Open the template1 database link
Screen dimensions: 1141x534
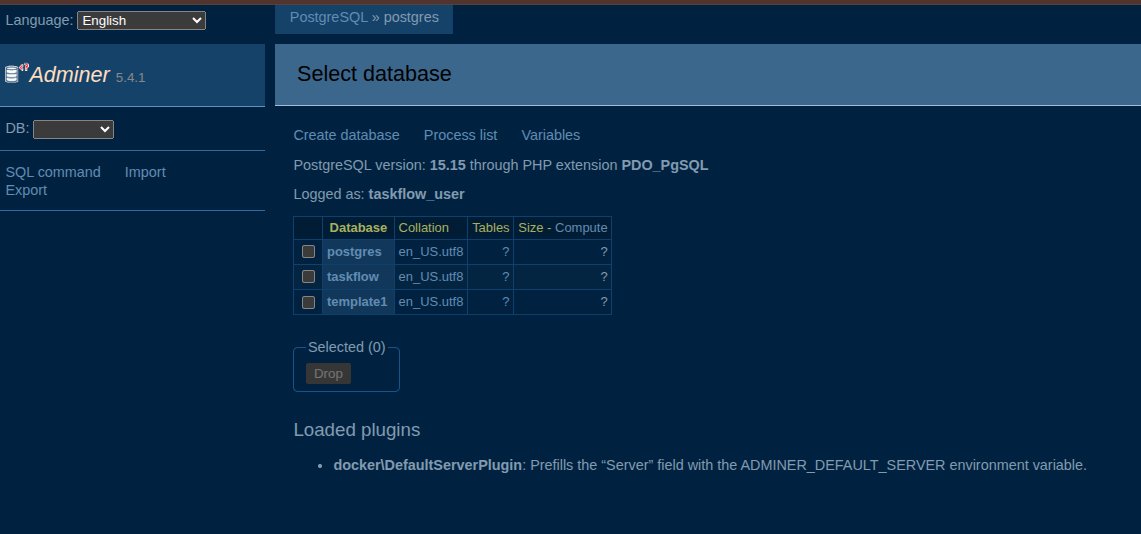click(357, 301)
